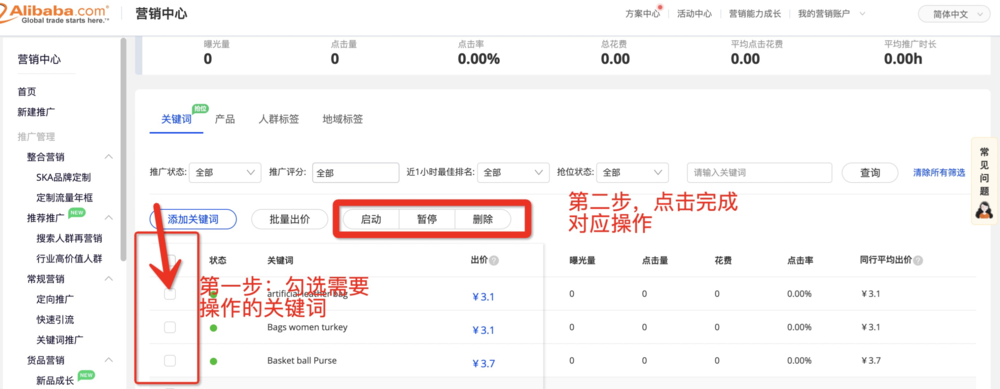1000x389 pixels.
Task: Click the 抢位 badge on 关键词 tab
Action: tap(200, 109)
